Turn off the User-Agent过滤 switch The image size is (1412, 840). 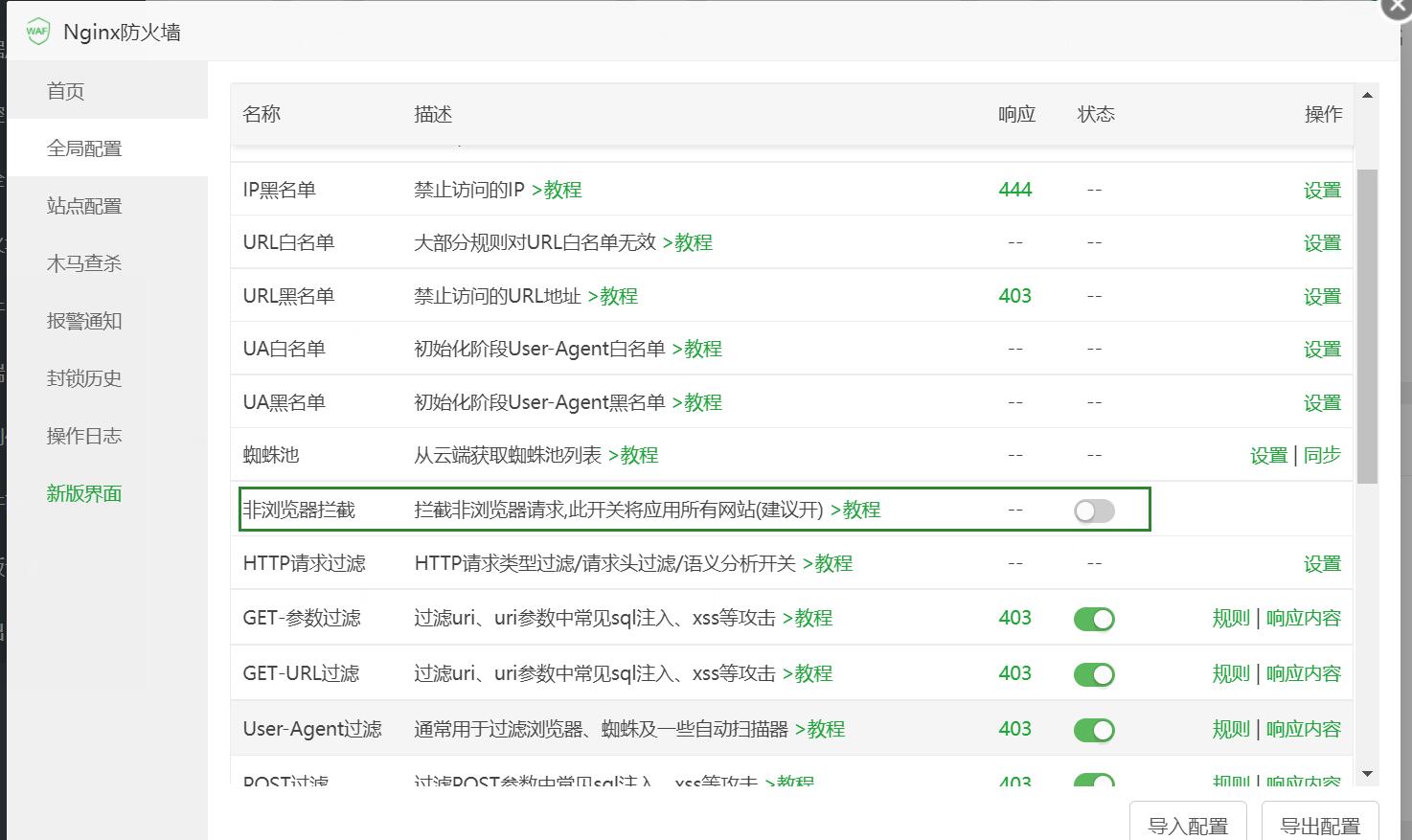[1094, 729]
